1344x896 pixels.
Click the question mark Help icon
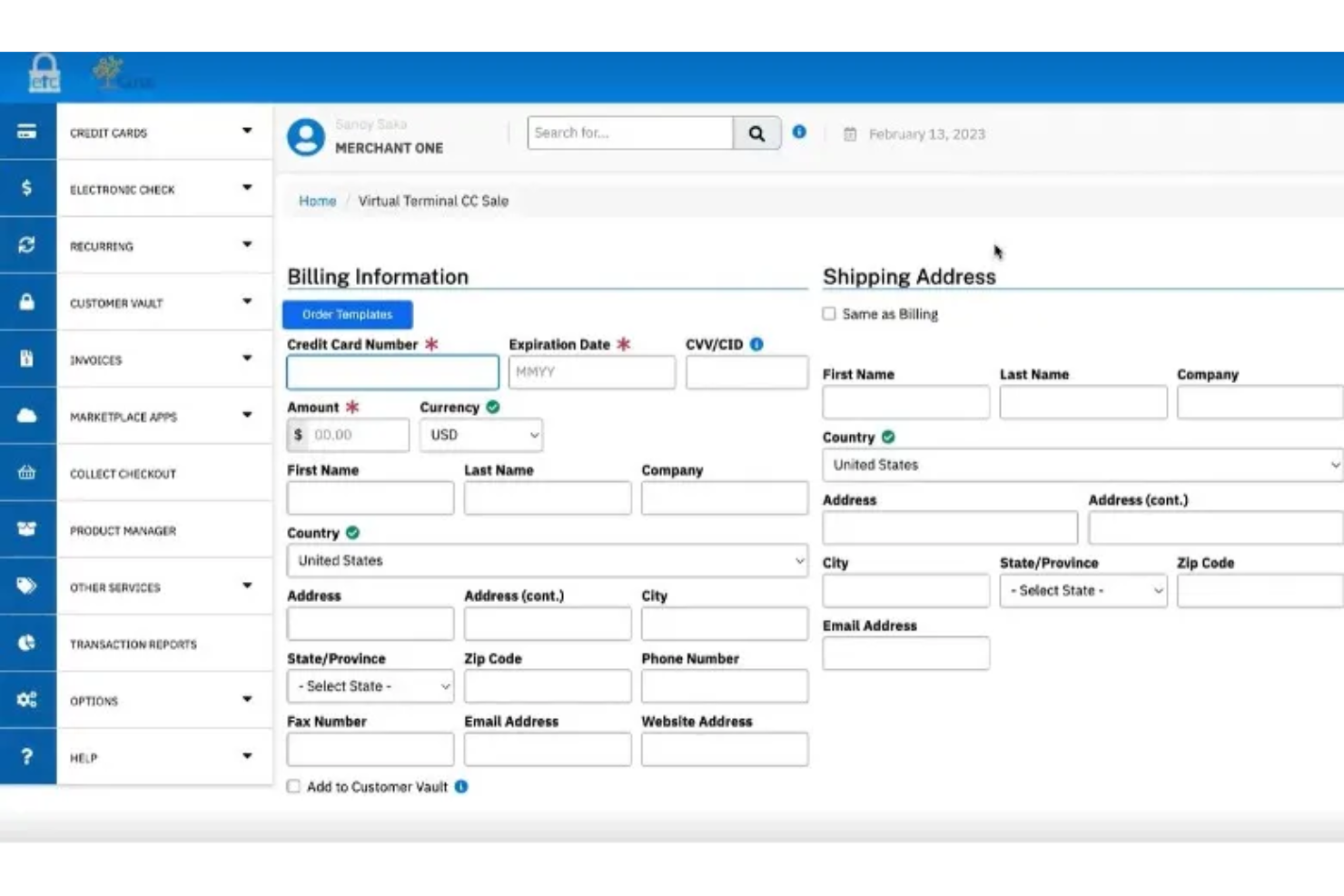click(28, 757)
